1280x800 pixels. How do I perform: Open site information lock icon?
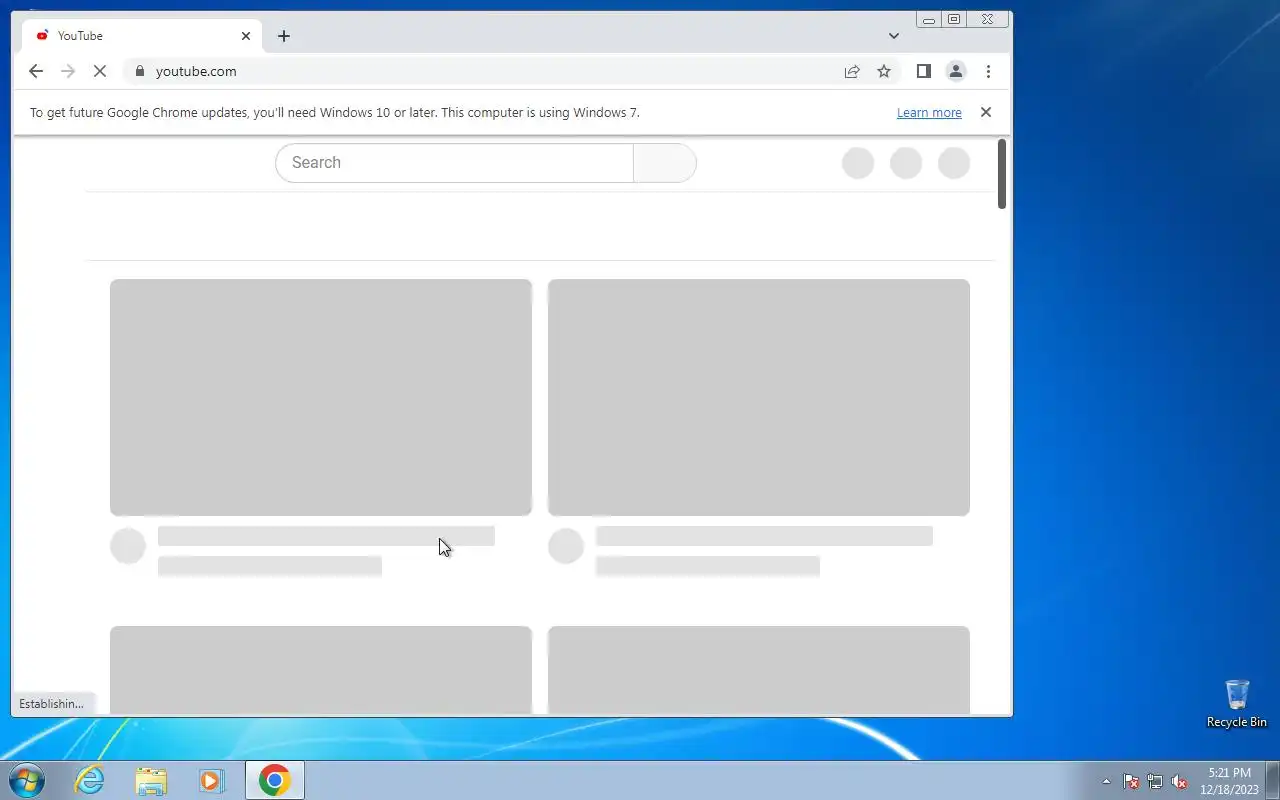coord(139,71)
